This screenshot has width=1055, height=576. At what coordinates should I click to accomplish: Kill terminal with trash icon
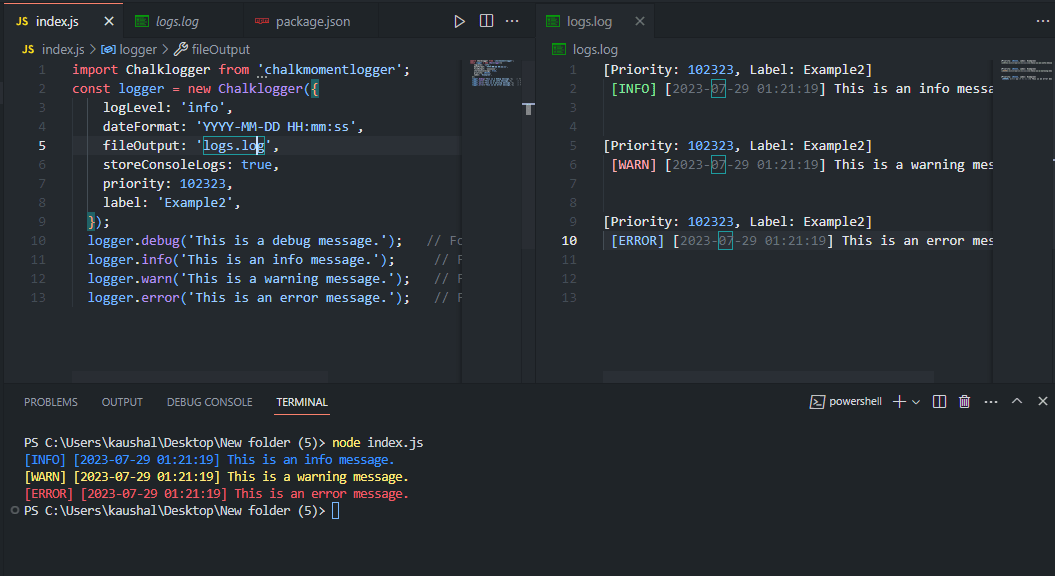tap(964, 402)
